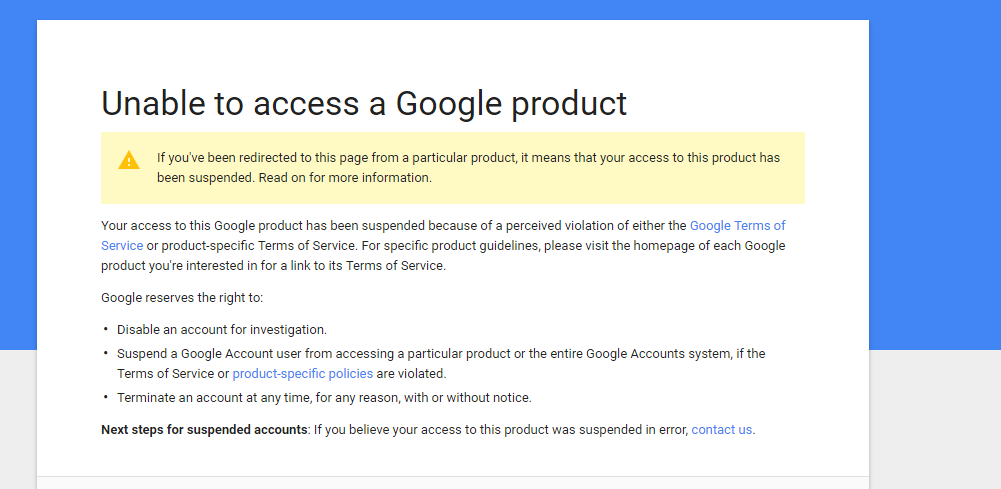Click the "Suspend a Google Account user" bullet text
The height and width of the screenshot is (489, 1001).
click(440, 354)
